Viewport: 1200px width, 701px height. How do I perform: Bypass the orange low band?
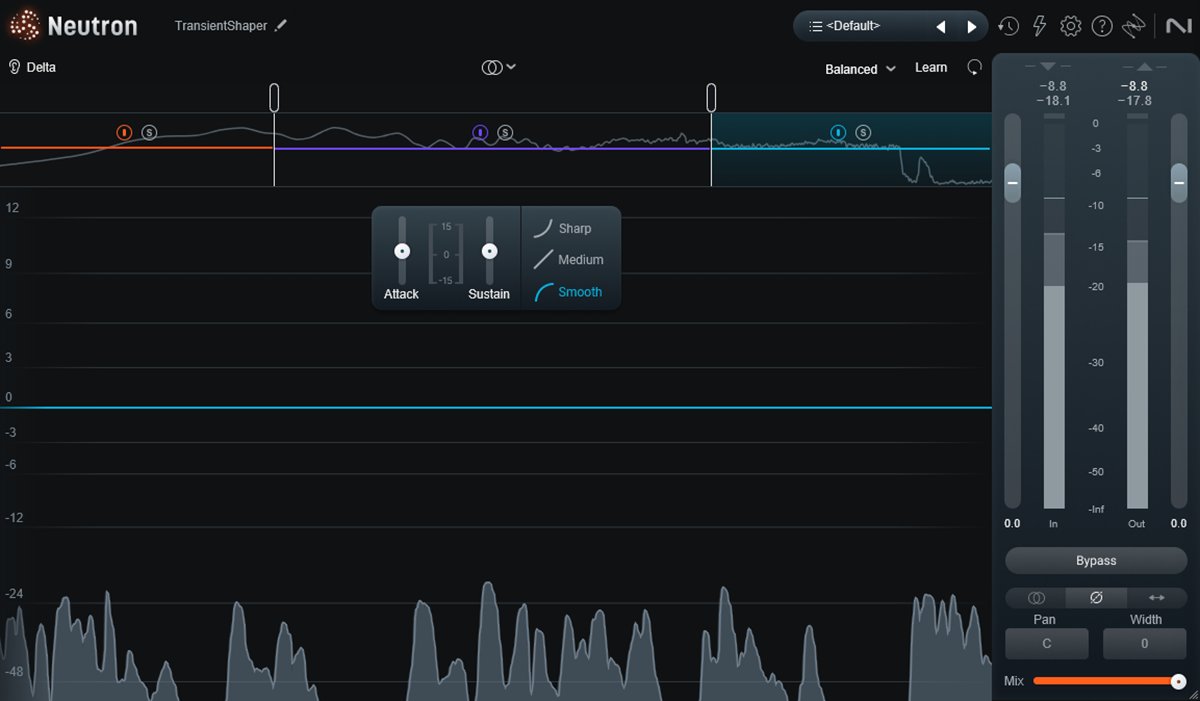(124, 132)
